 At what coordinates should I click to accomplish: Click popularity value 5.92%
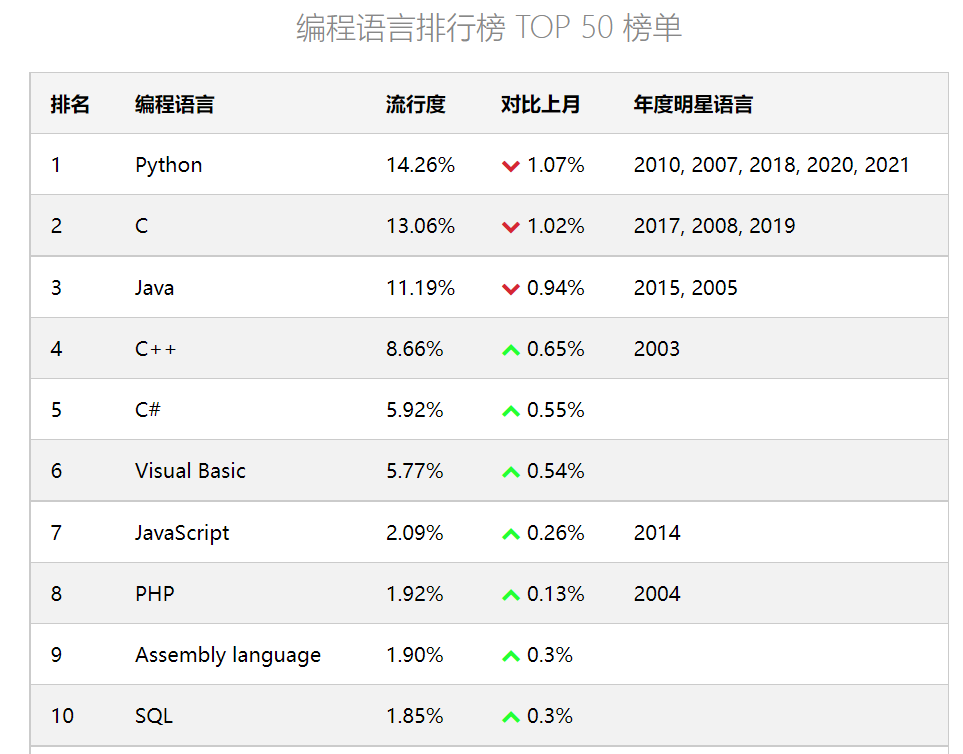click(415, 410)
